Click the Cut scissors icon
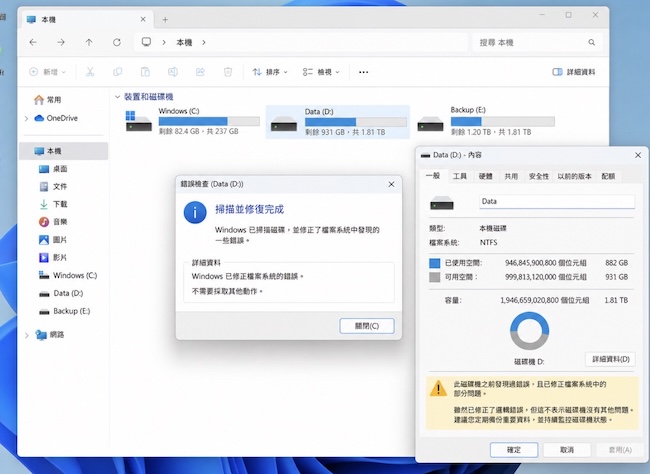The height and width of the screenshot is (474, 650). [x=90, y=72]
